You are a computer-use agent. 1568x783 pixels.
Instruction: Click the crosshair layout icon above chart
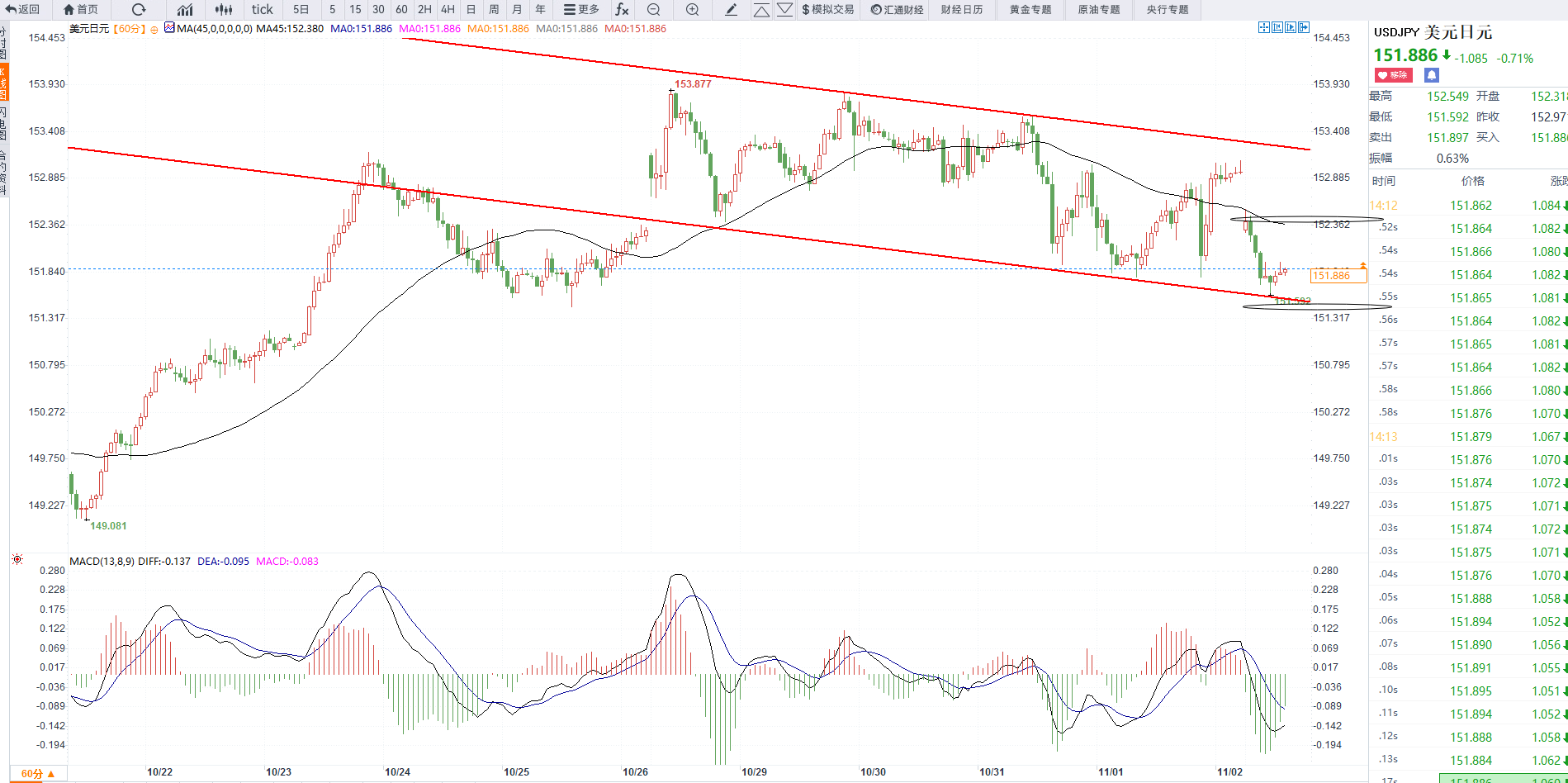1263,27
